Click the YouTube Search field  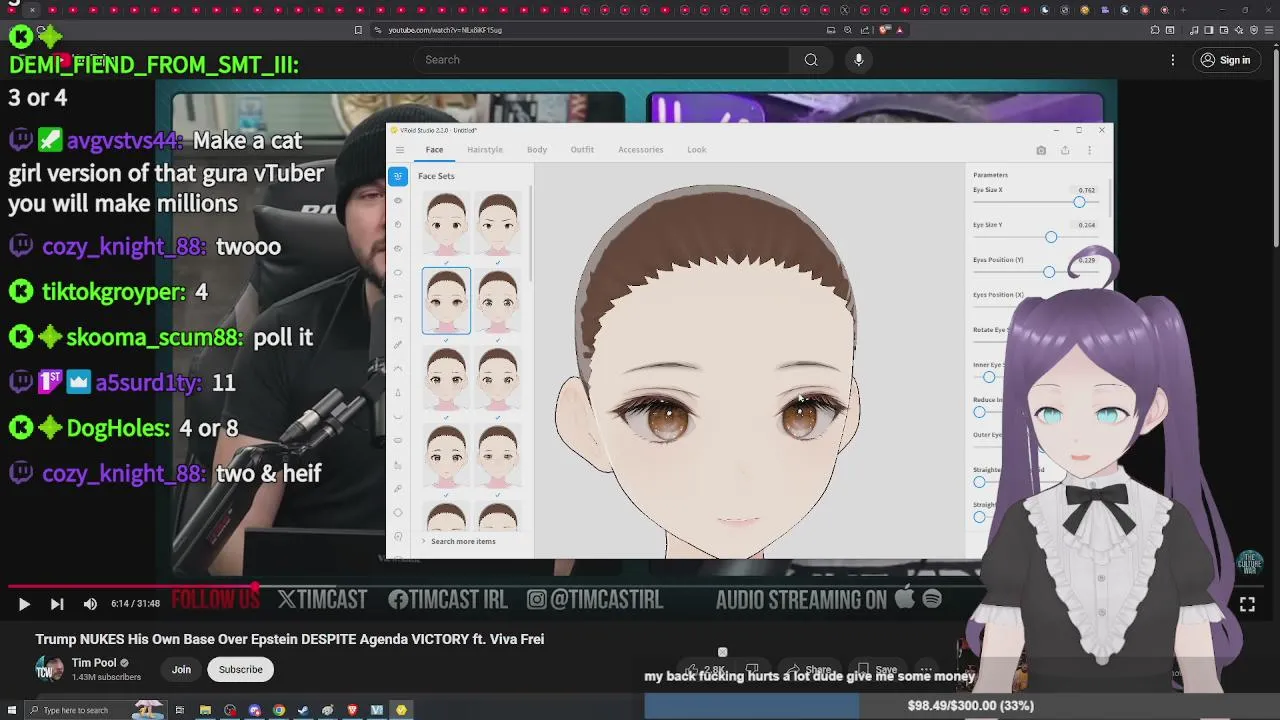click(603, 60)
